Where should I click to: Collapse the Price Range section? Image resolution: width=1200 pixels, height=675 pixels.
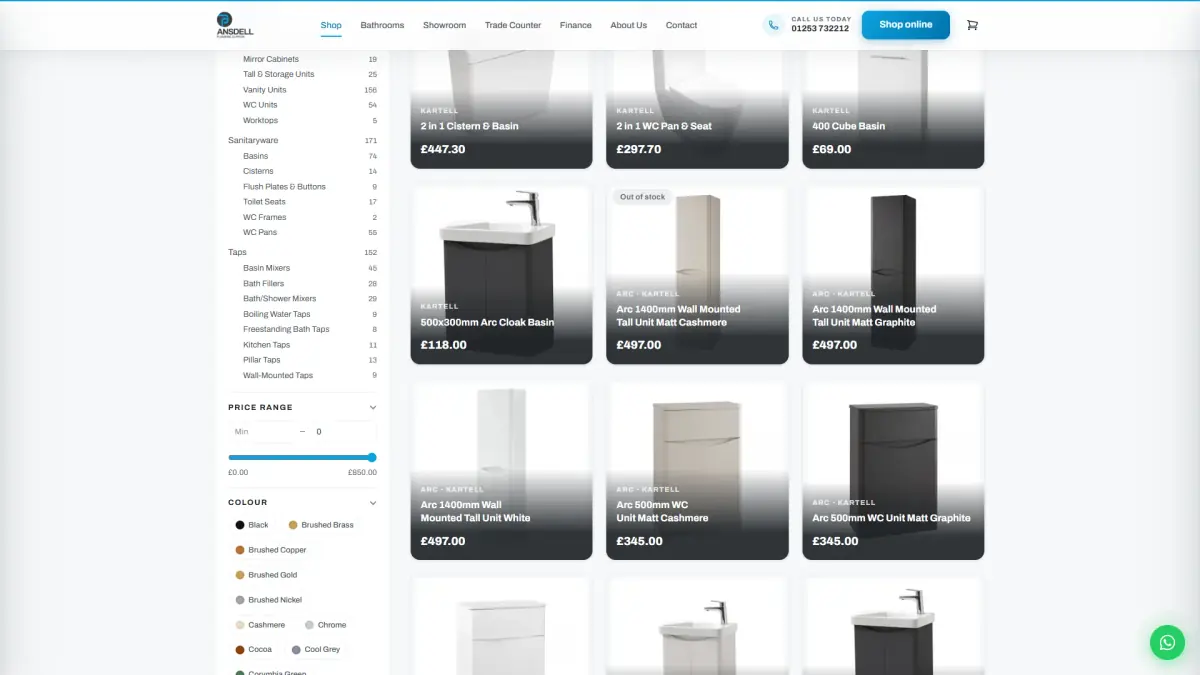point(373,407)
